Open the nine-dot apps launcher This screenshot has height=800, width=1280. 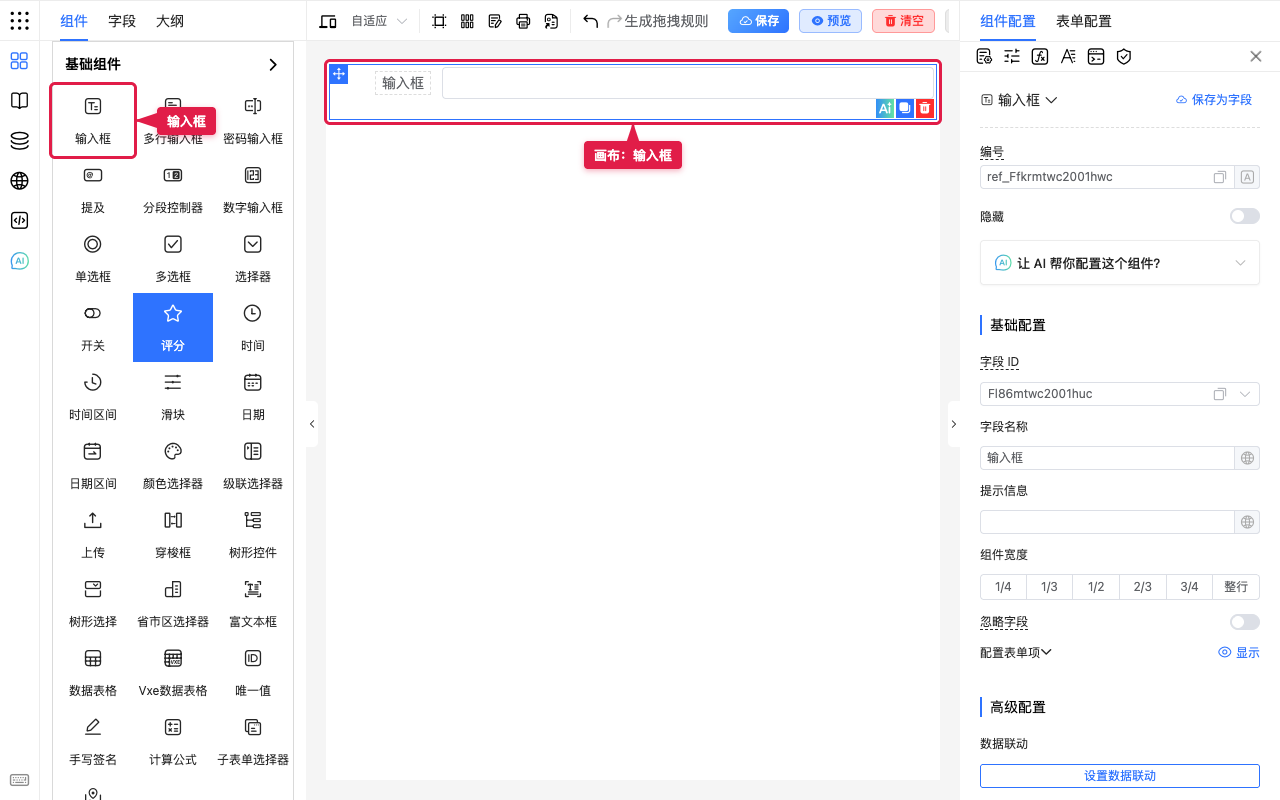coord(19,21)
